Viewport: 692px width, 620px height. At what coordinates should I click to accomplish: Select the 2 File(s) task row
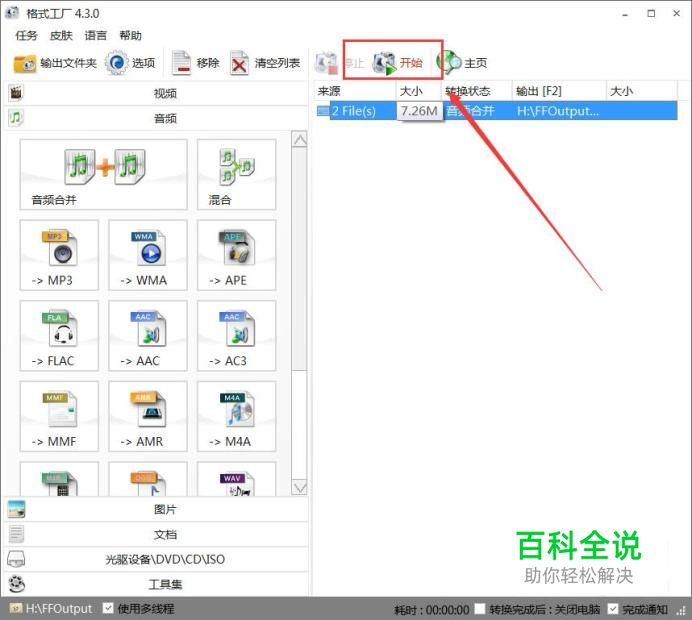[x=495, y=110]
